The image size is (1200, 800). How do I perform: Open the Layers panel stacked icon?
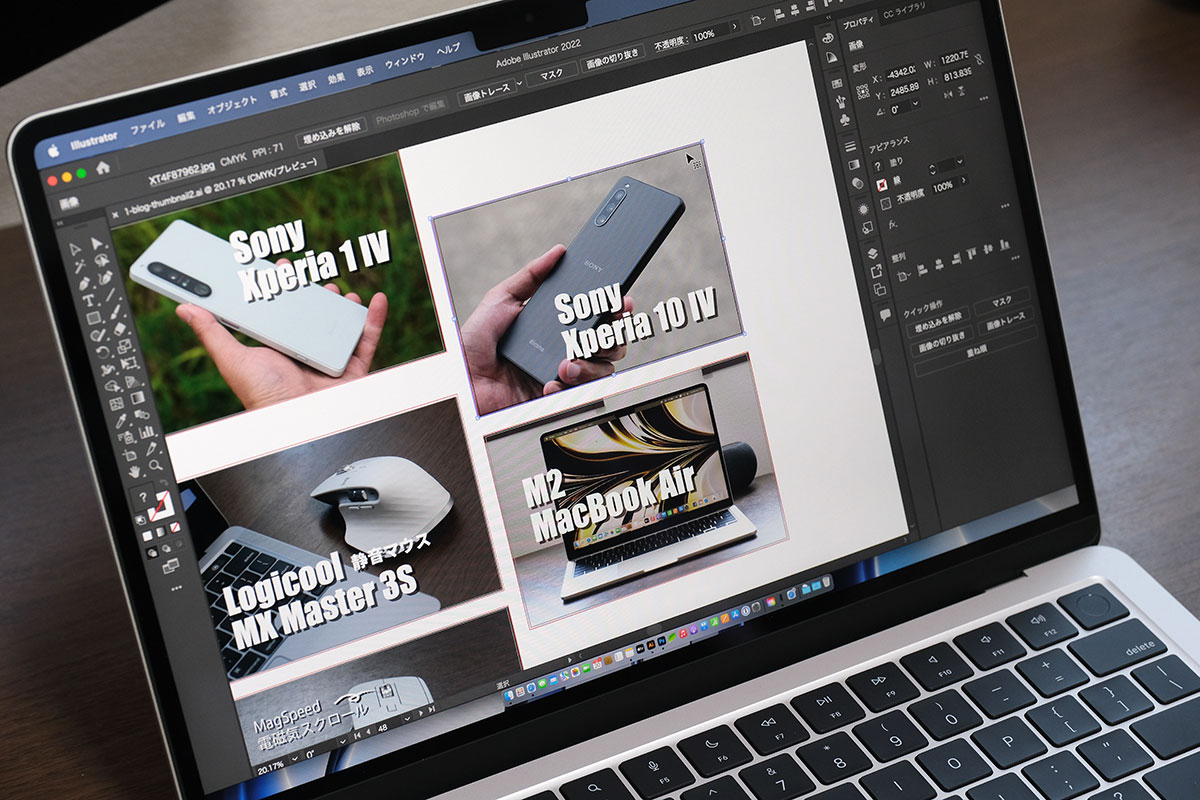pyautogui.click(x=872, y=253)
